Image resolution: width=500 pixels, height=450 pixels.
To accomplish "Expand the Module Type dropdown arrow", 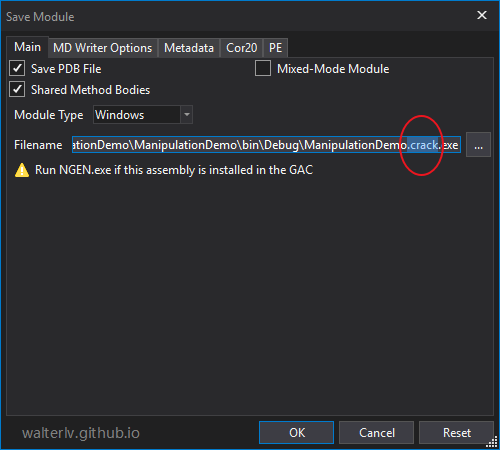I will click(x=187, y=115).
